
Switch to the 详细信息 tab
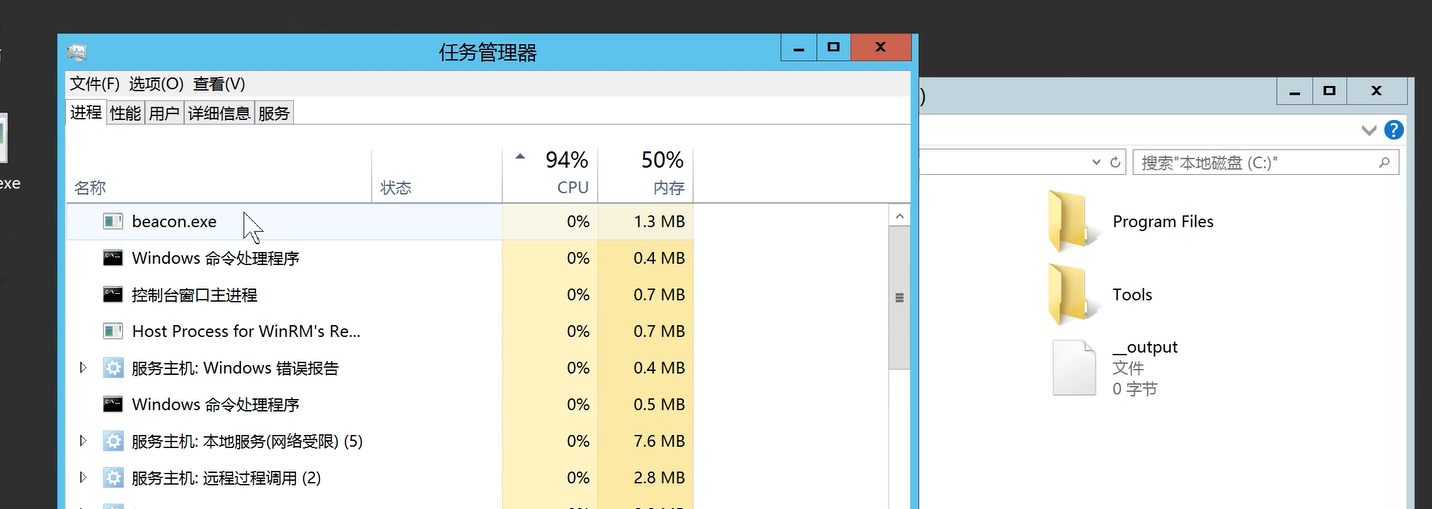coord(219,113)
